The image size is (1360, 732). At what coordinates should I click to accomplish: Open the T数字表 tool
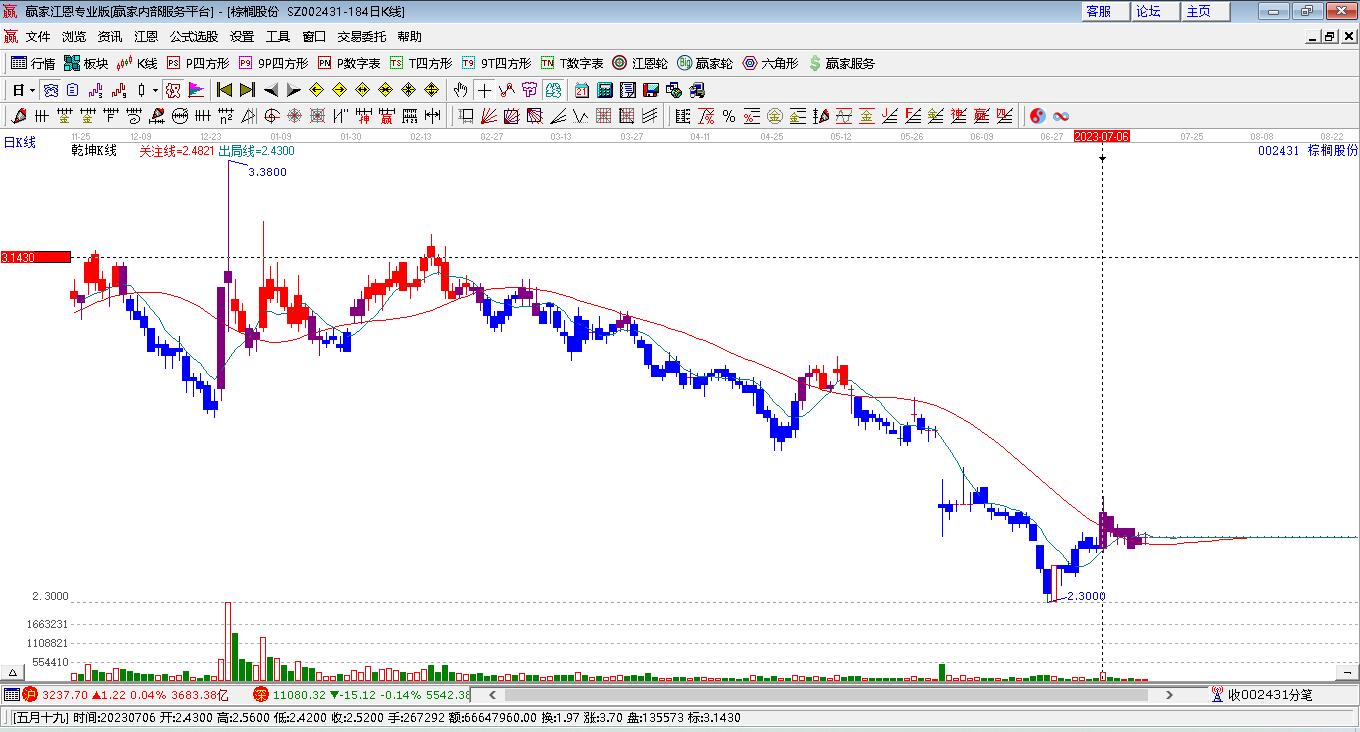click(572, 63)
